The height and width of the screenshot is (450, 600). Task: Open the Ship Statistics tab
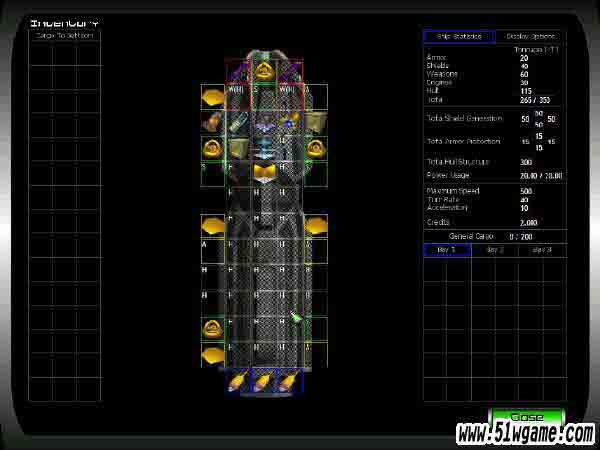pos(459,37)
